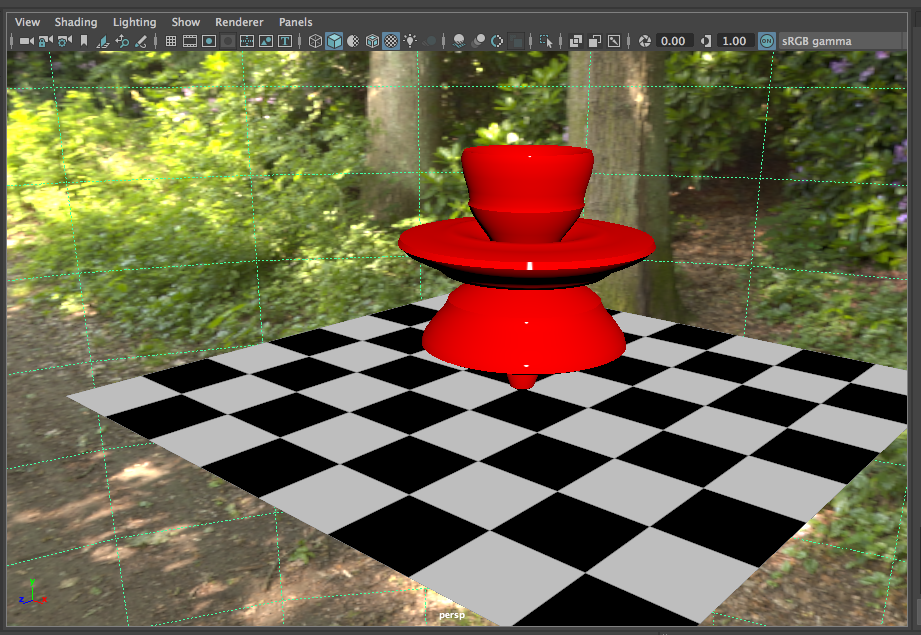Click Use All Lights bulb icon

(x=410, y=41)
